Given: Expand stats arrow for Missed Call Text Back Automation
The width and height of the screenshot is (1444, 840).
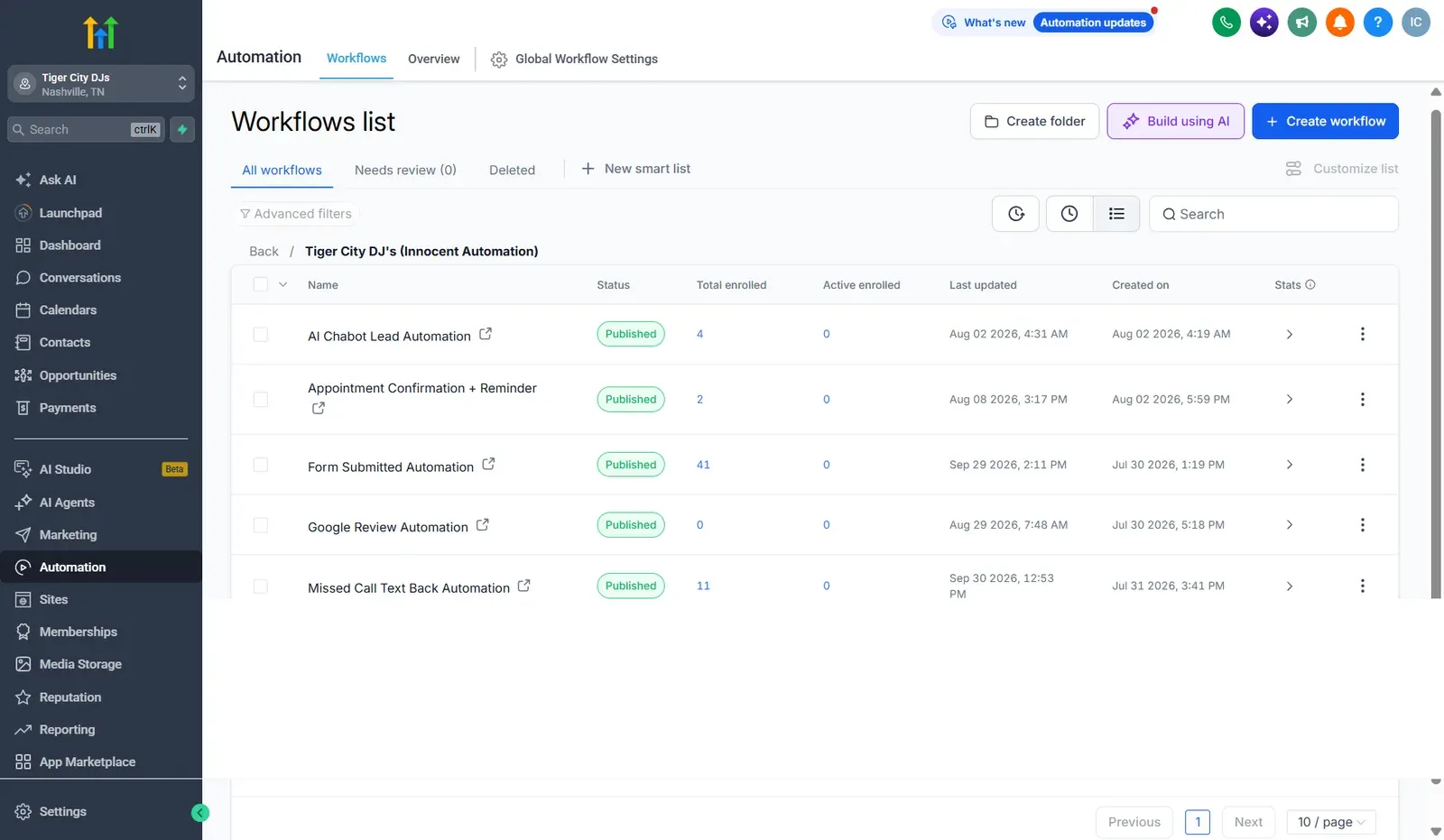Looking at the screenshot, I should tap(1289, 586).
